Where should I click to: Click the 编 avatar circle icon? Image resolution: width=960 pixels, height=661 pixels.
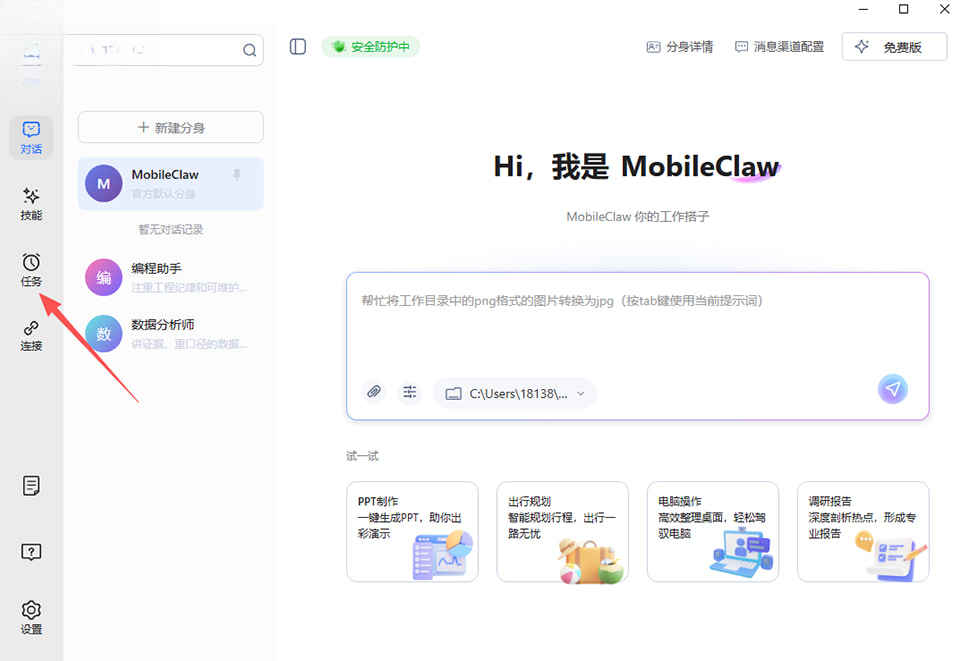(103, 277)
